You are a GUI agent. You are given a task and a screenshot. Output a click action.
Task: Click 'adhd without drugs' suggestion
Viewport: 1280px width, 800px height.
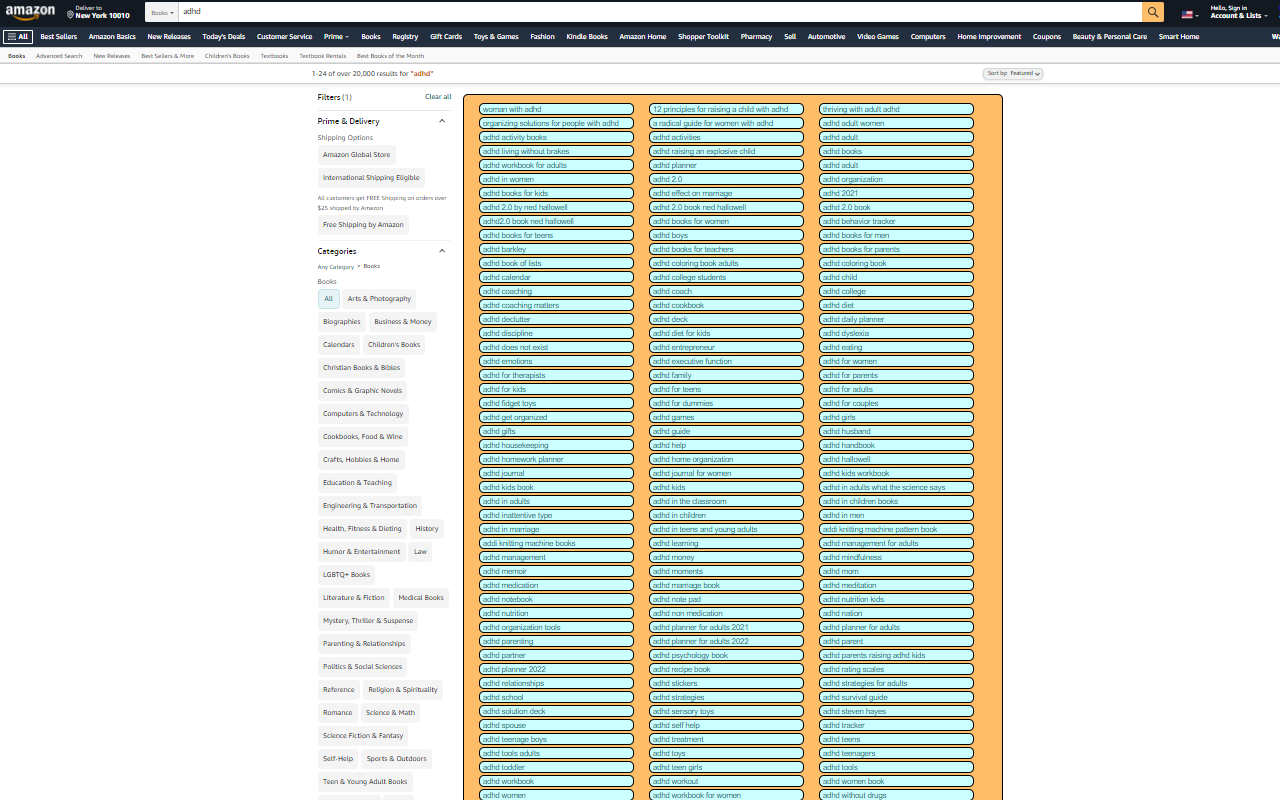point(896,795)
